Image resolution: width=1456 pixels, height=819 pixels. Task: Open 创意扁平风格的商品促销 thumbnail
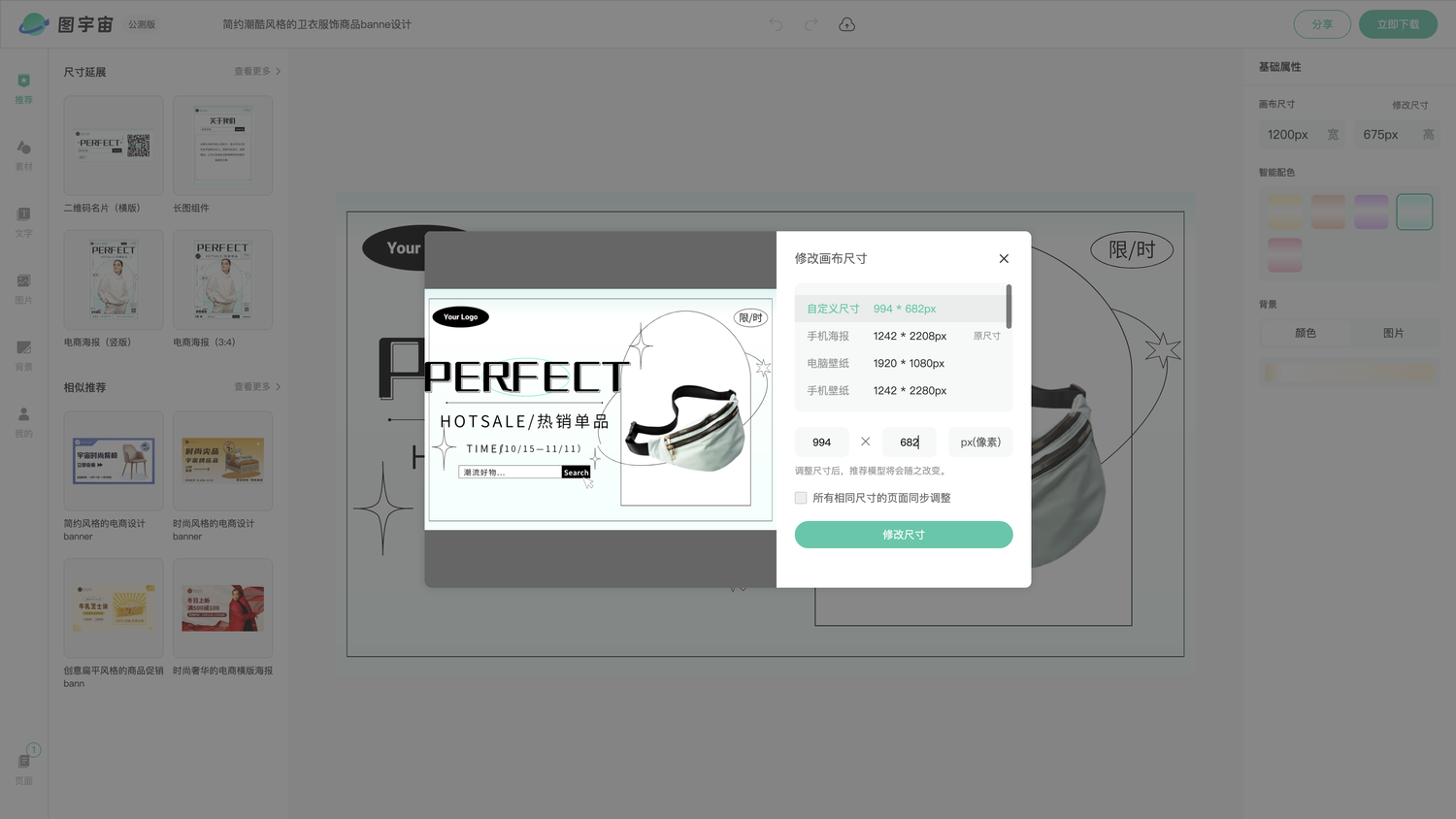coord(114,608)
